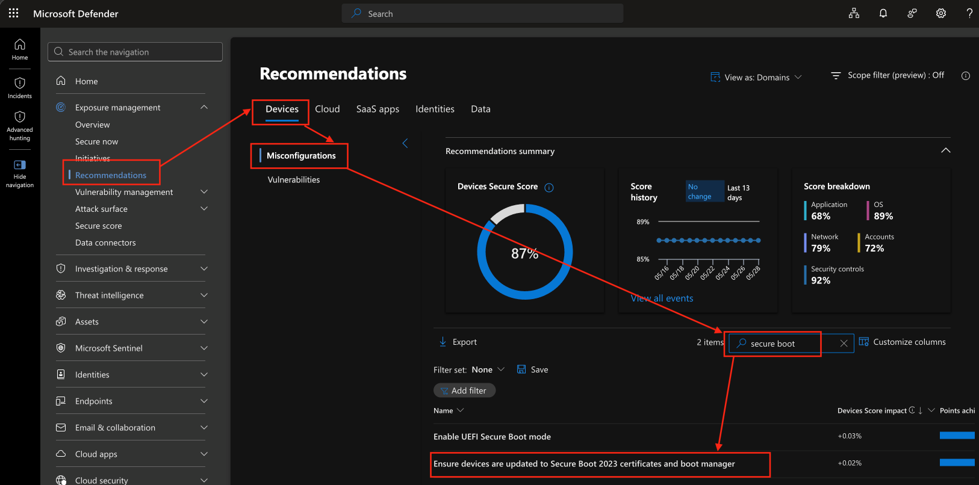Sort by Devices Score impact column
The height and width of the screenshot is (485, 979).
pos(871,410)
